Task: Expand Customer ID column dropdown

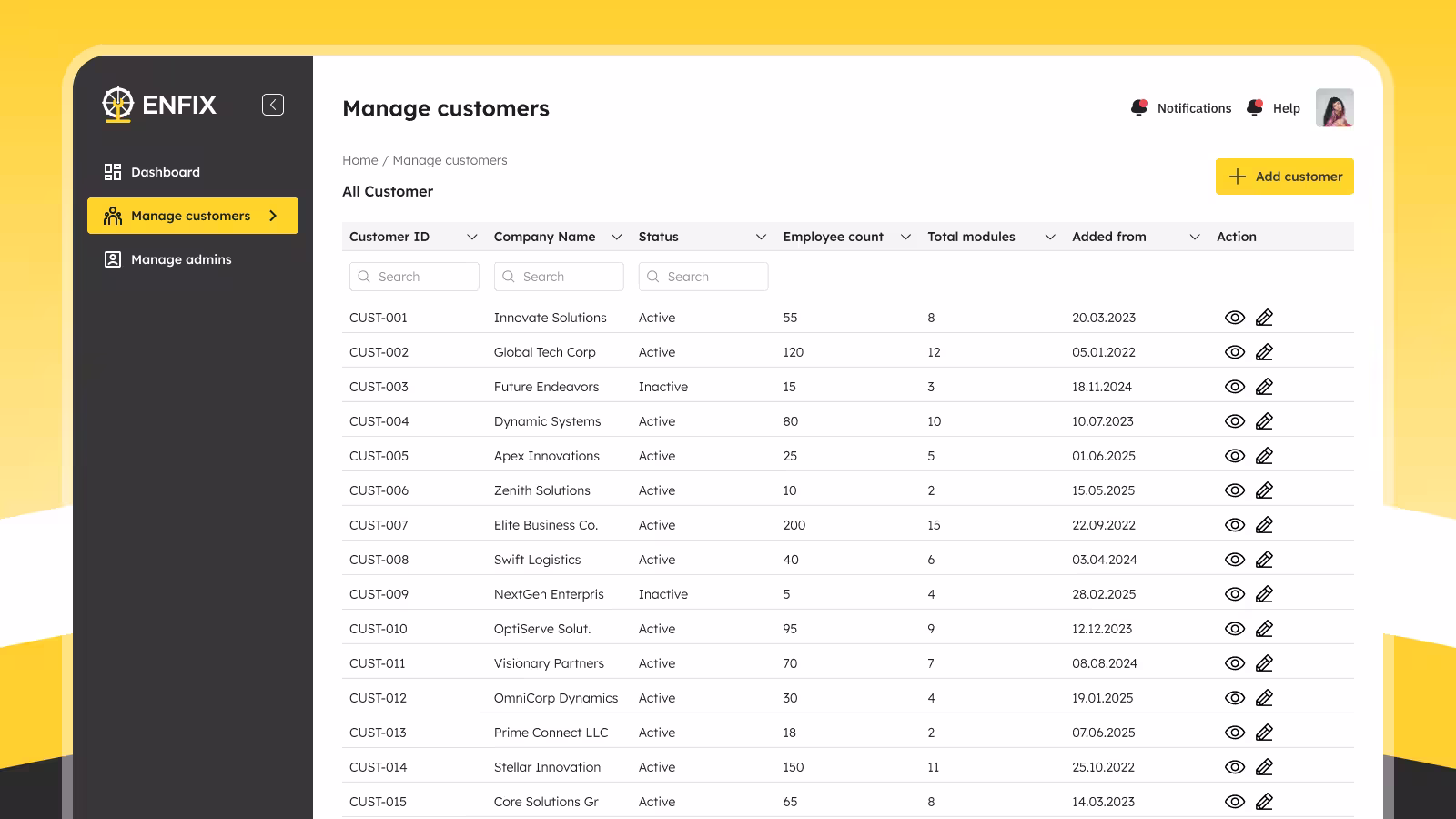Action: point(472,237)
